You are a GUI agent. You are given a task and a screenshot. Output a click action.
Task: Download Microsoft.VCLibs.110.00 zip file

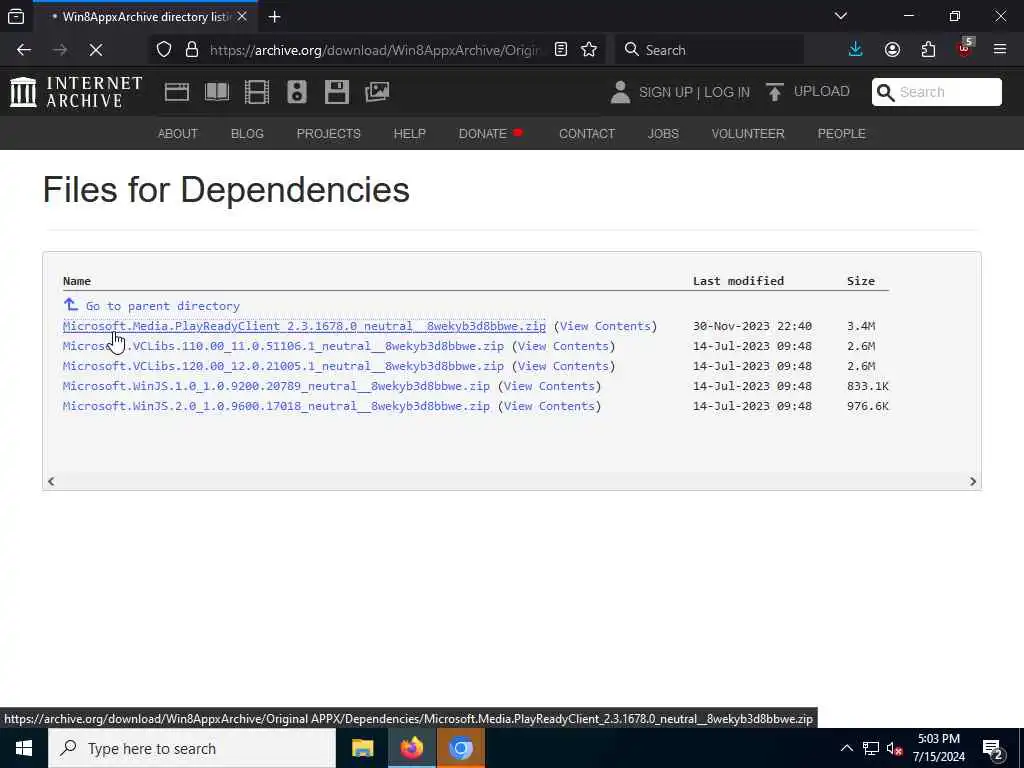click(283, 346)
